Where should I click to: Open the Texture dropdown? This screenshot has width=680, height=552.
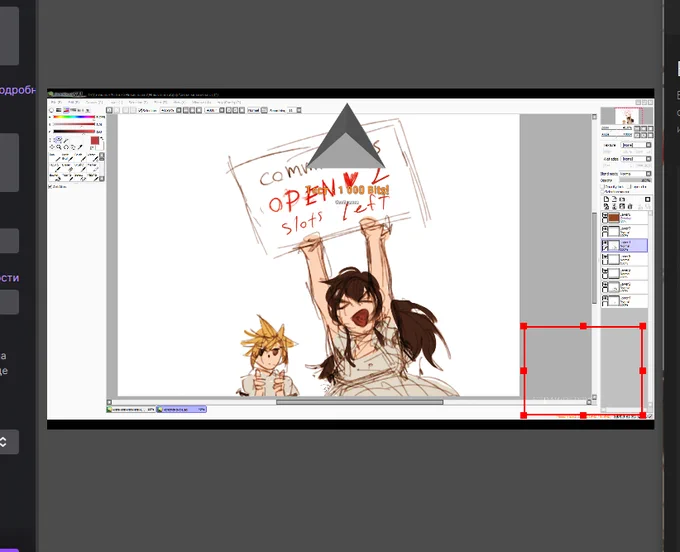[635, 145]
